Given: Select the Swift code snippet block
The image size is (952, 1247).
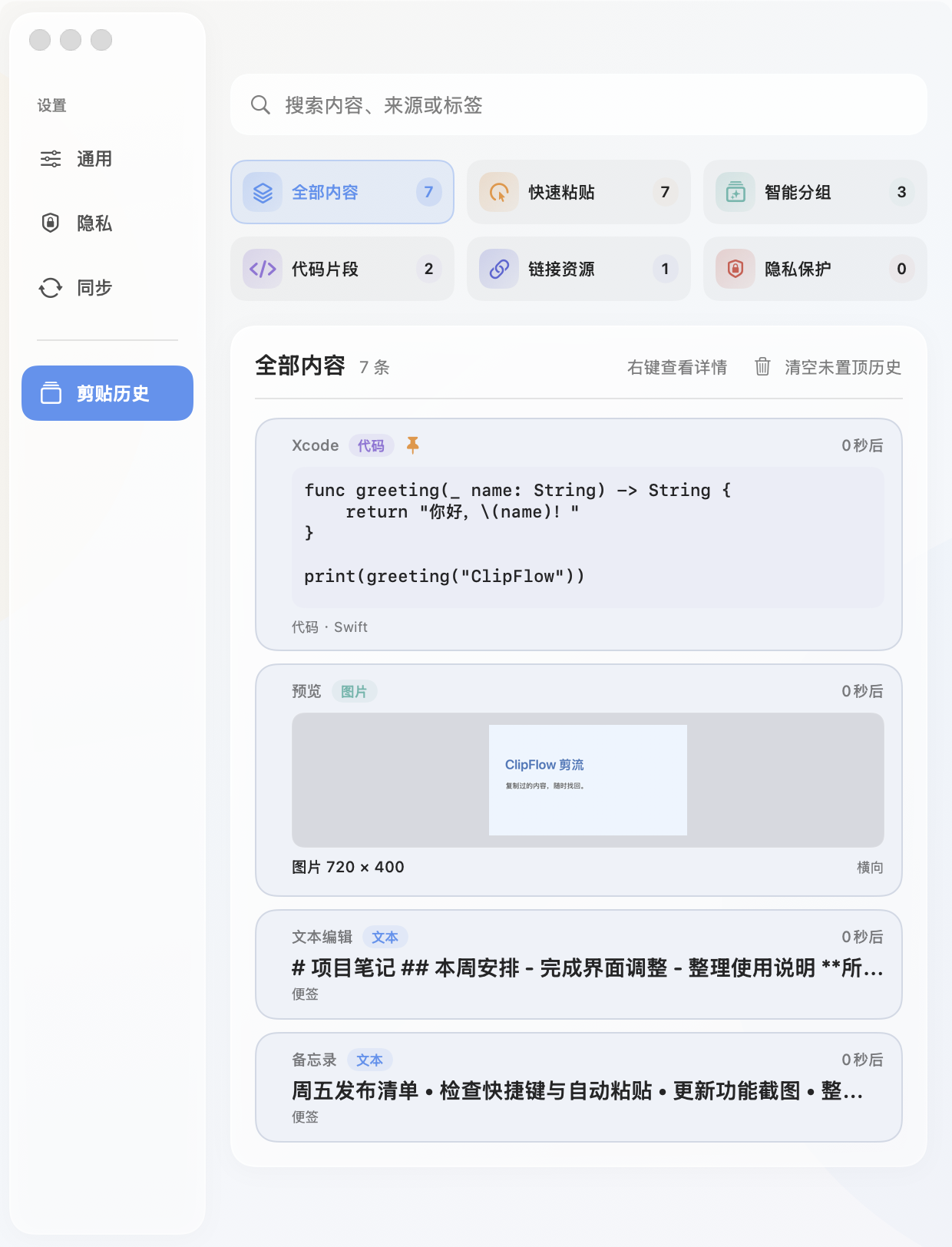Looking at the screenshot, I should [x=588, y=537].
